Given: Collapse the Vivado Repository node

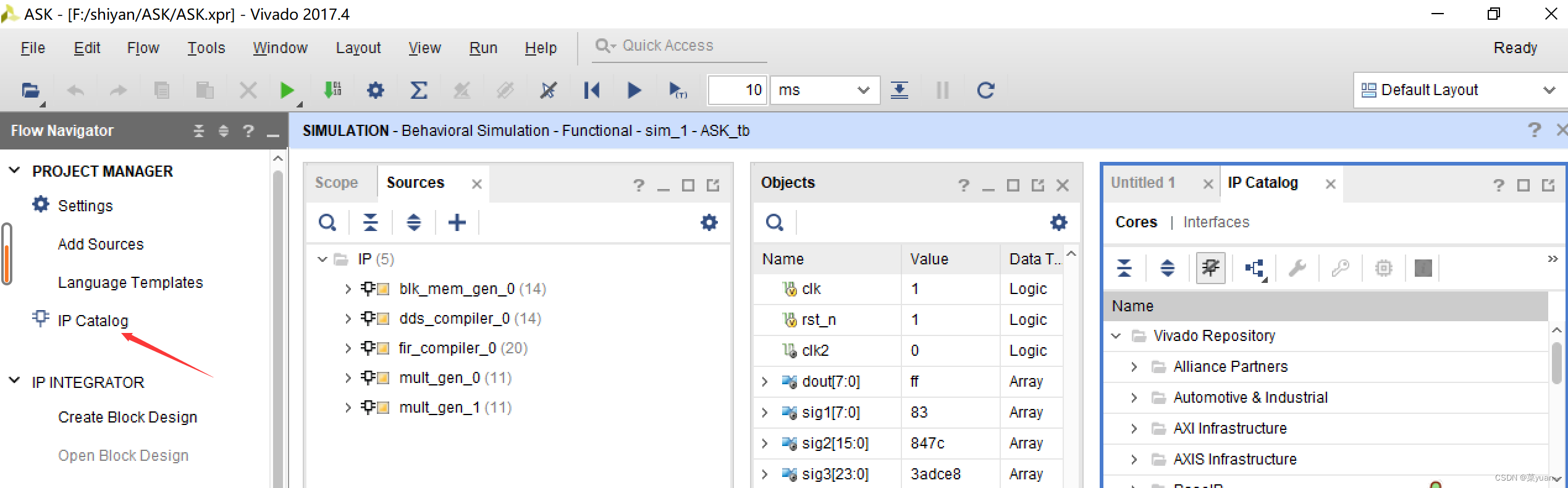Looking at the screenshot, I should [1116, 336].
